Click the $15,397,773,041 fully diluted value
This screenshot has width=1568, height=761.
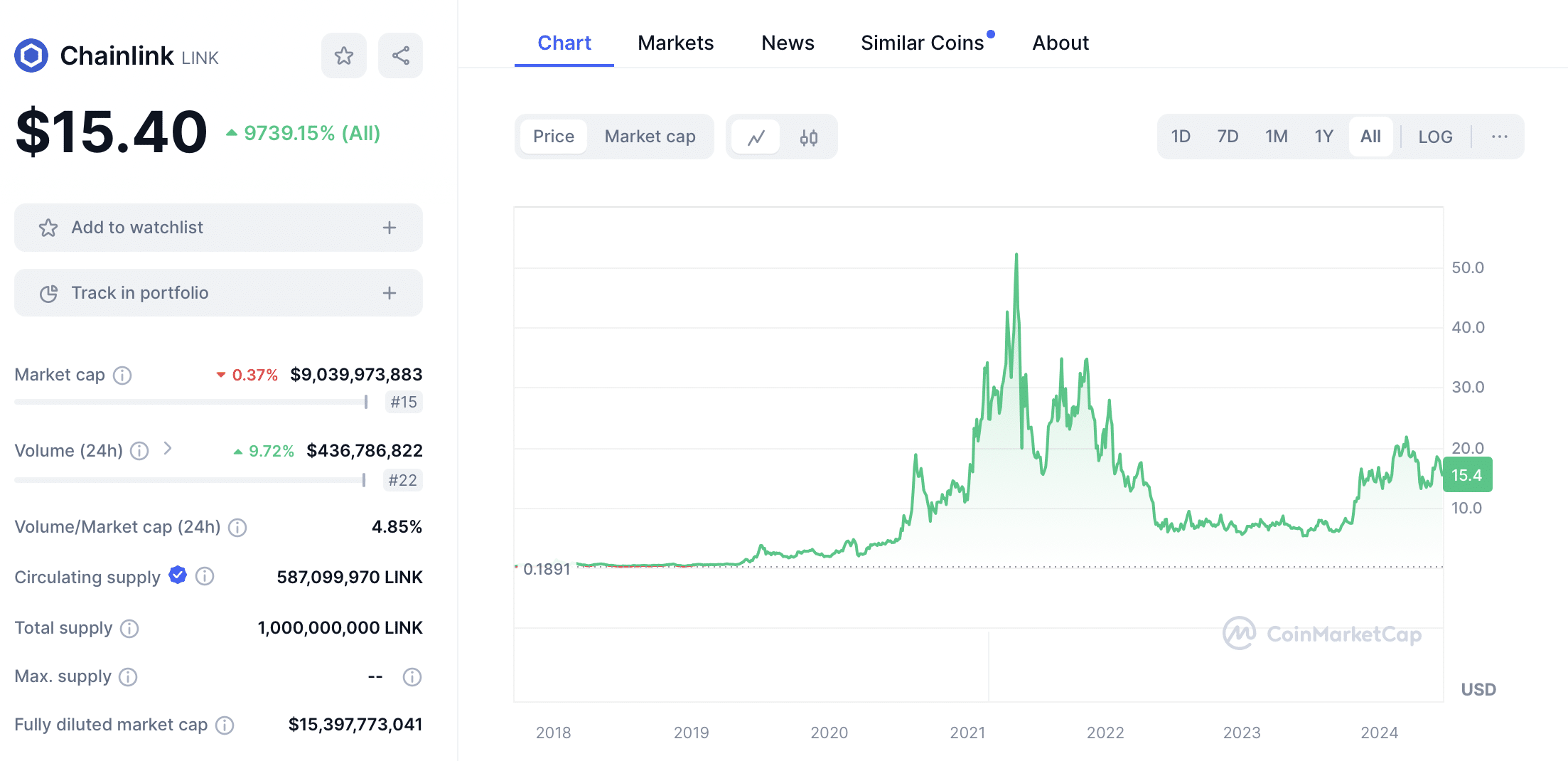[355, 725]
